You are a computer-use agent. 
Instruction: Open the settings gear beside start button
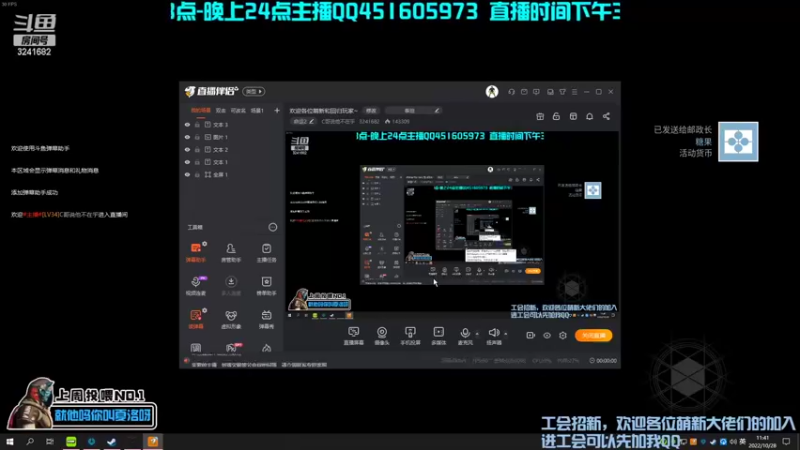(563, 335)
